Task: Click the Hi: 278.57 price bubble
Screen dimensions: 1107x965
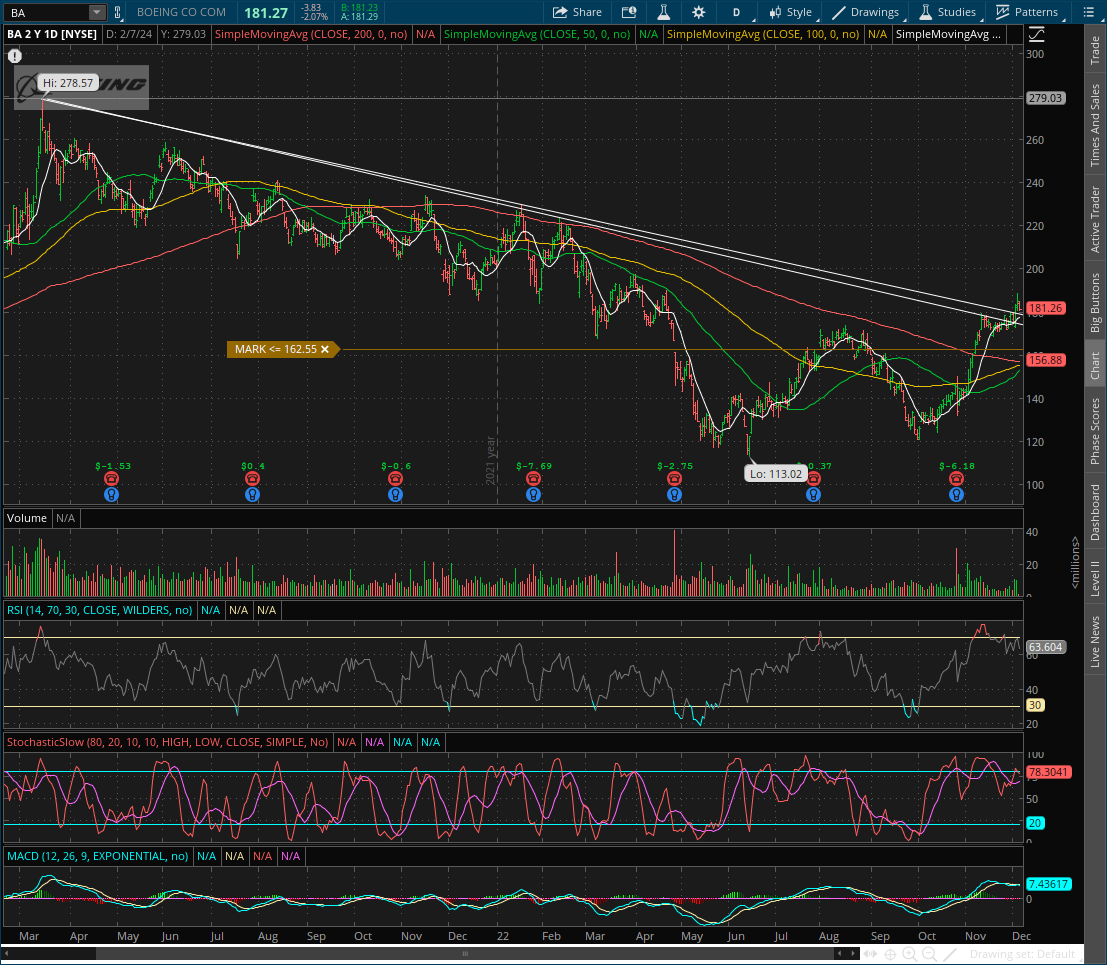Action: pos(68,83)
